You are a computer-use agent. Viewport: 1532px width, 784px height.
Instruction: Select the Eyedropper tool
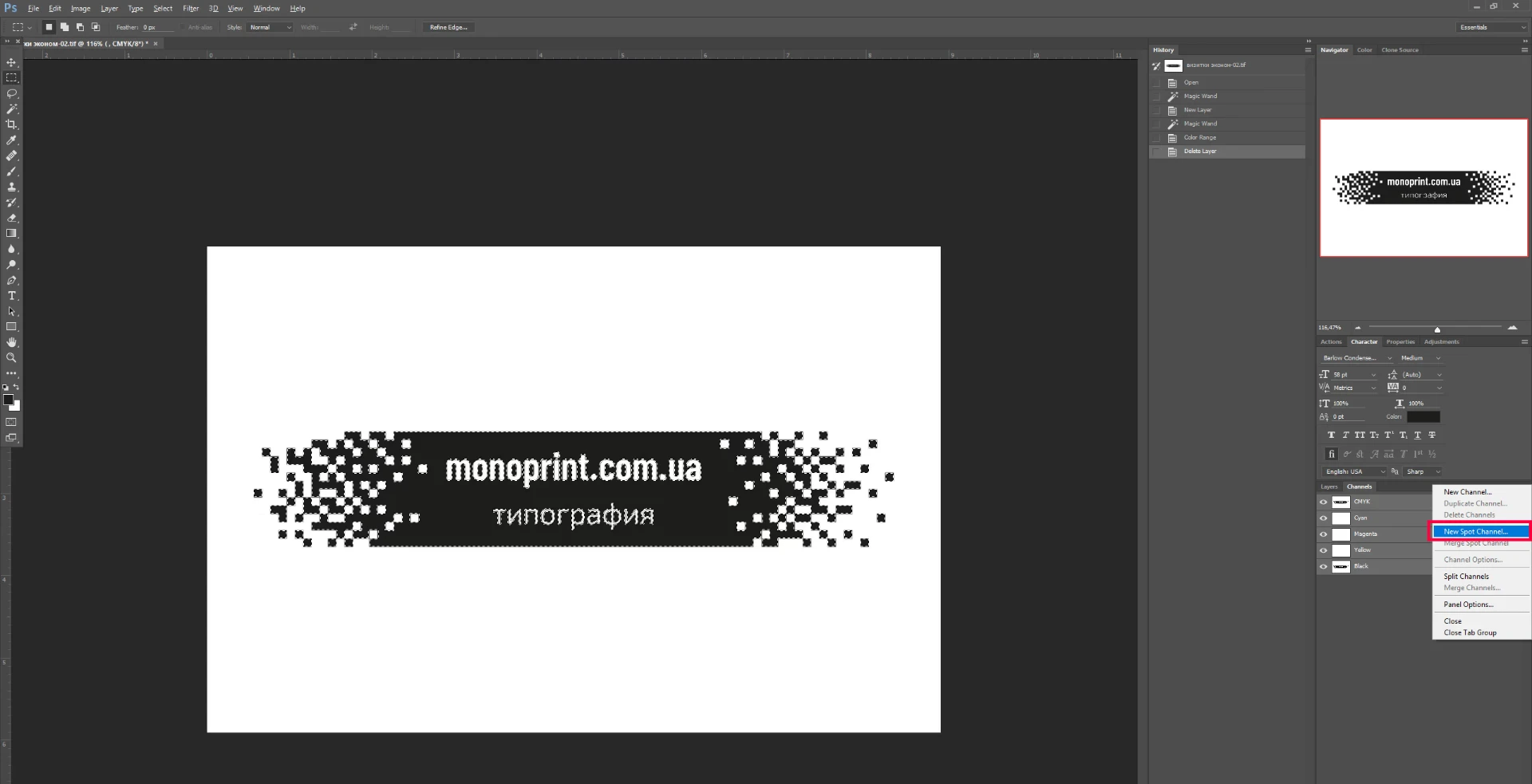point(11,140)
